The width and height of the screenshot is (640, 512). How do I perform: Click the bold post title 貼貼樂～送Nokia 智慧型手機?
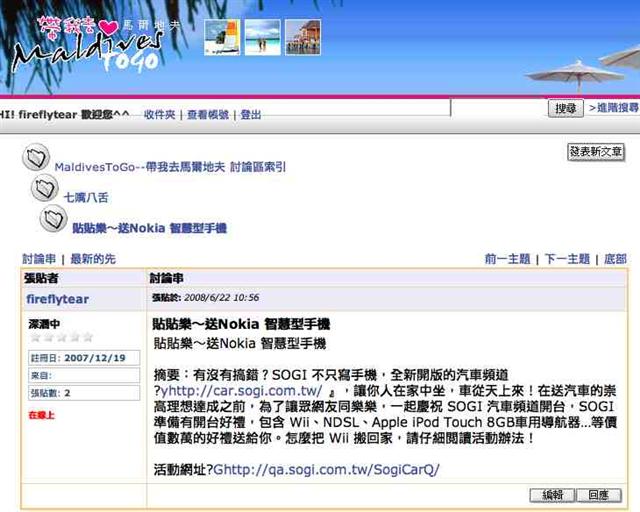[x=241, y=324]
